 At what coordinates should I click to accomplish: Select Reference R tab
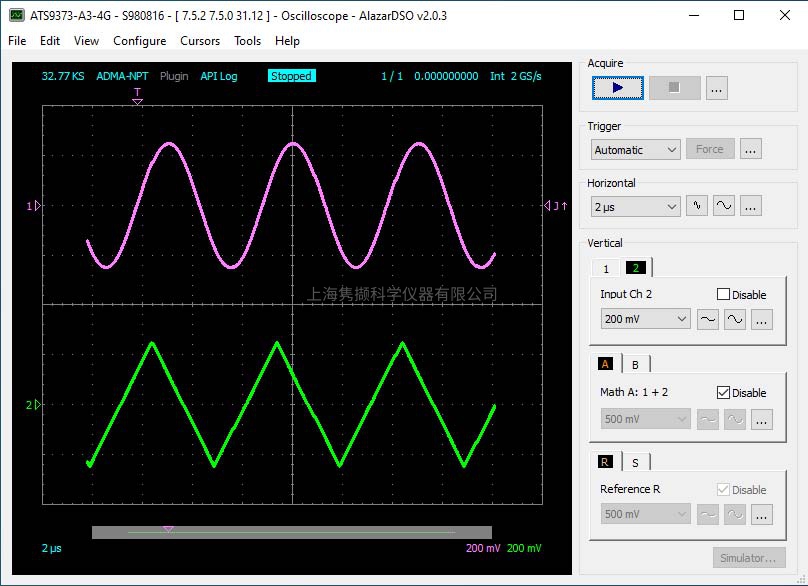click(605, 462)
